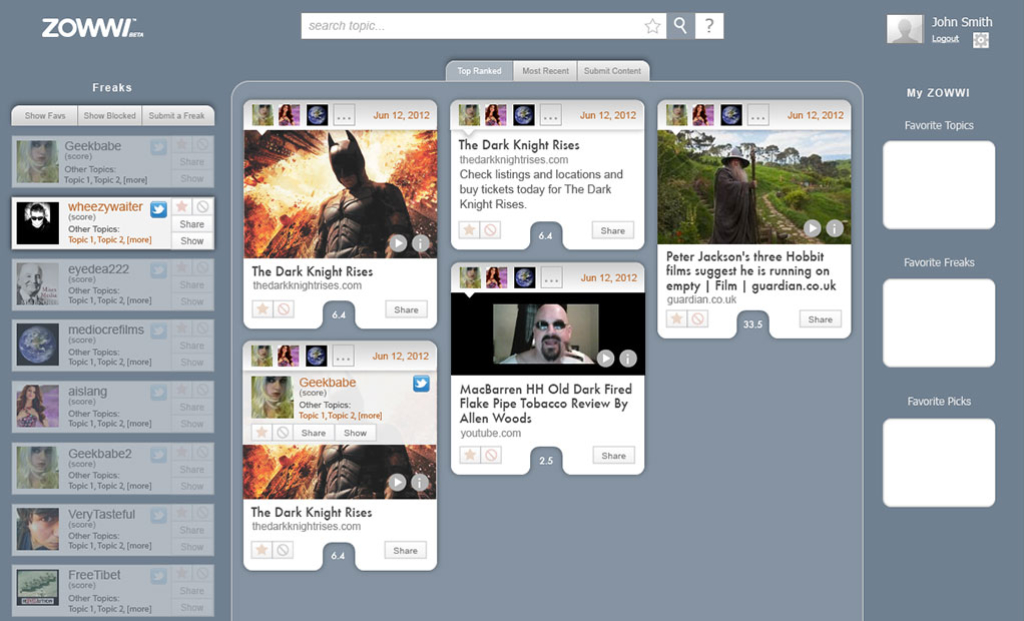Click the block icon on the MacBarren card
This screenshot has height=621, width=1024.
491,455
